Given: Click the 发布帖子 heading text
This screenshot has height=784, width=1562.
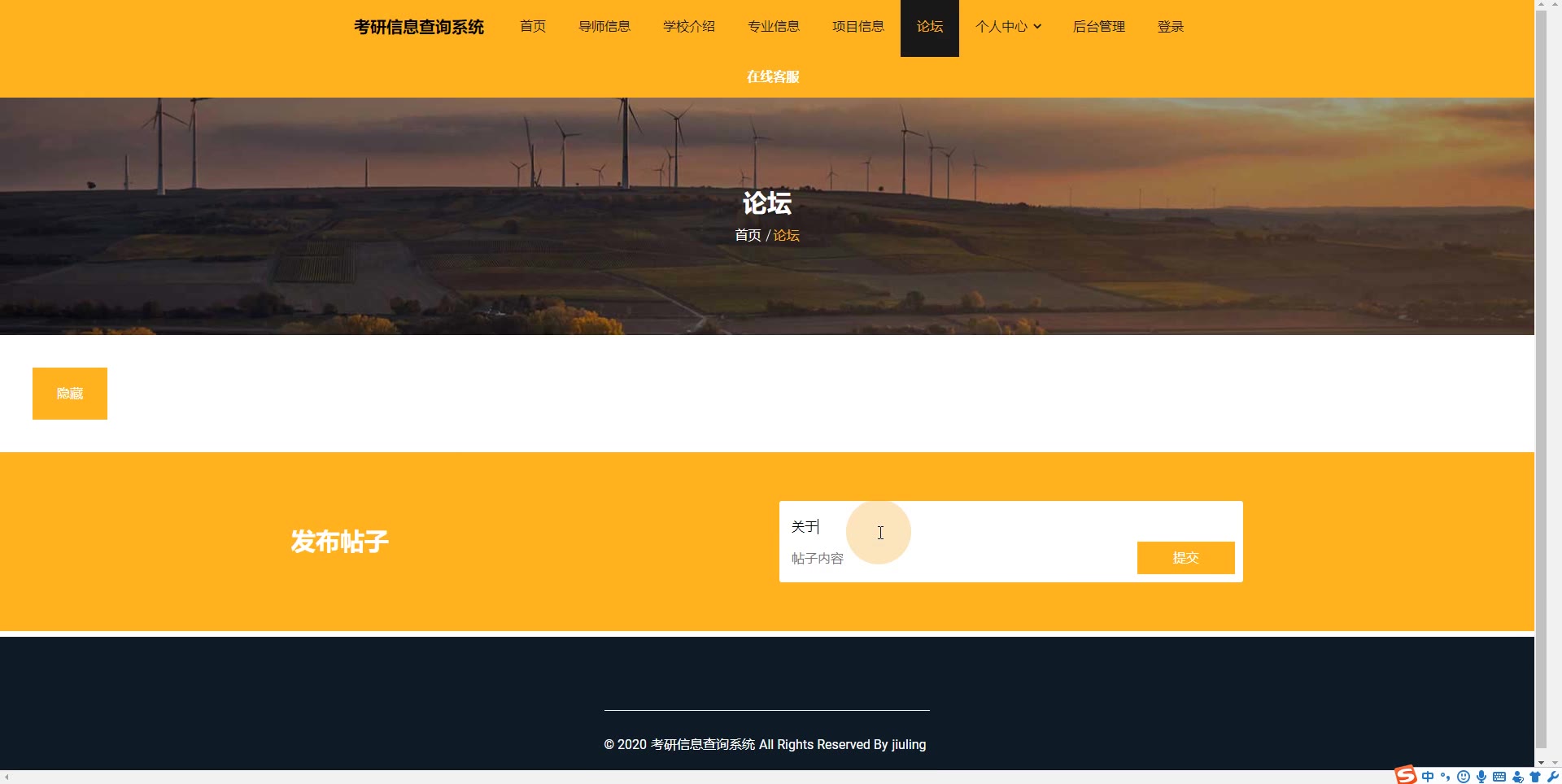Looking at the screenshot, I should click(x=340, y=542).
